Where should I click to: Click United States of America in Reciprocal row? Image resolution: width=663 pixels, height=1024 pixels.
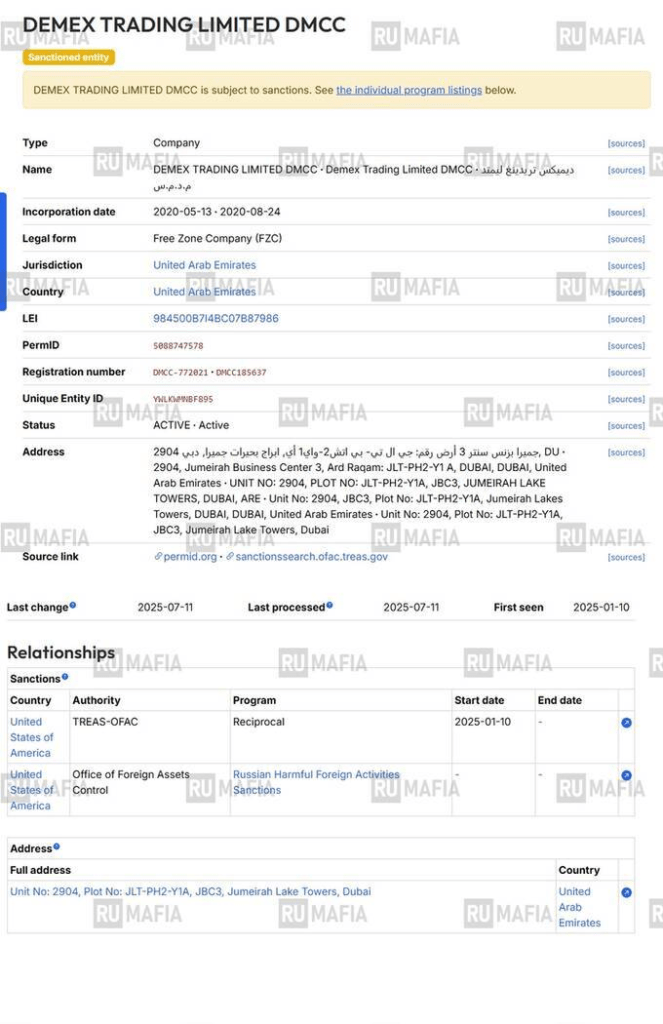(31, 737)
